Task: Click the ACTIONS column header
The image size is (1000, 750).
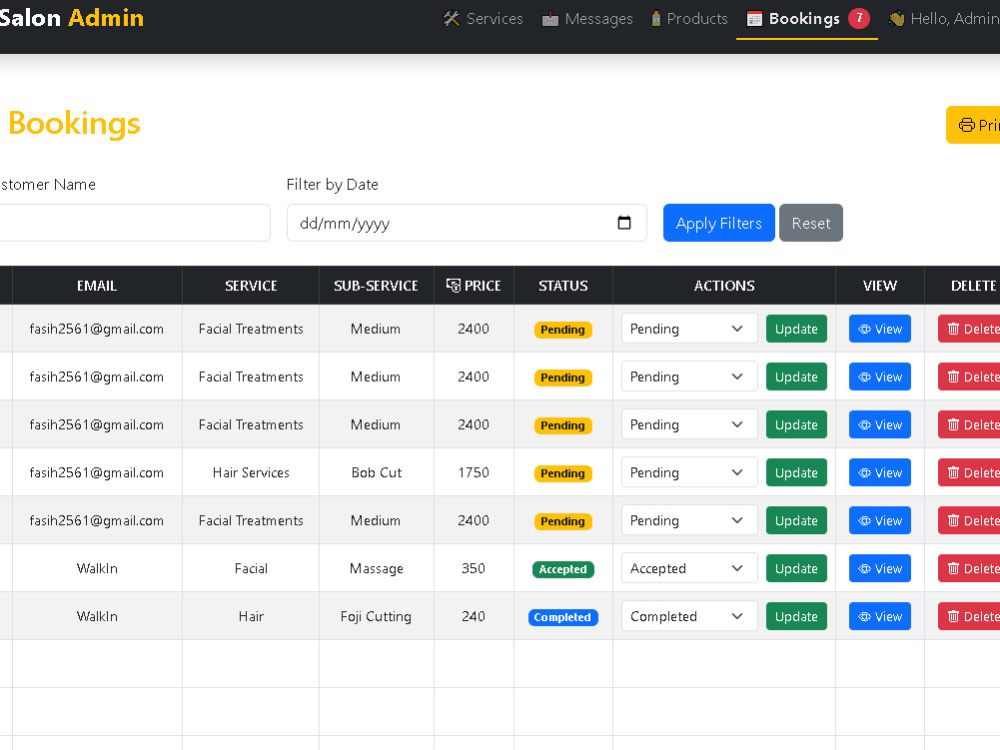Action: pyautogui.click(x=724, y=286)
